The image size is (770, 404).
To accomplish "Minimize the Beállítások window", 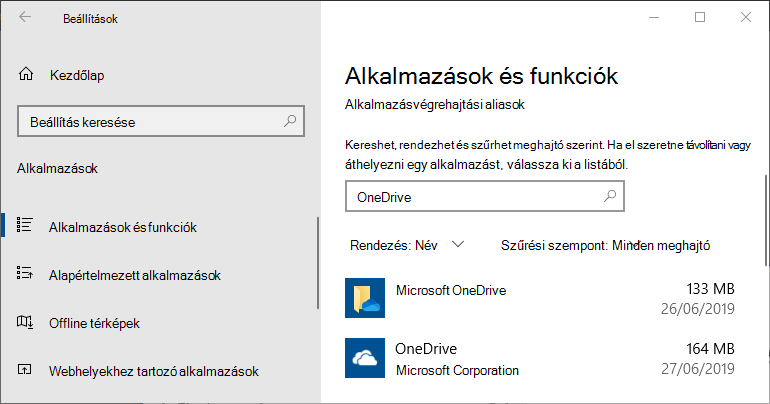I will pos(654,17).
